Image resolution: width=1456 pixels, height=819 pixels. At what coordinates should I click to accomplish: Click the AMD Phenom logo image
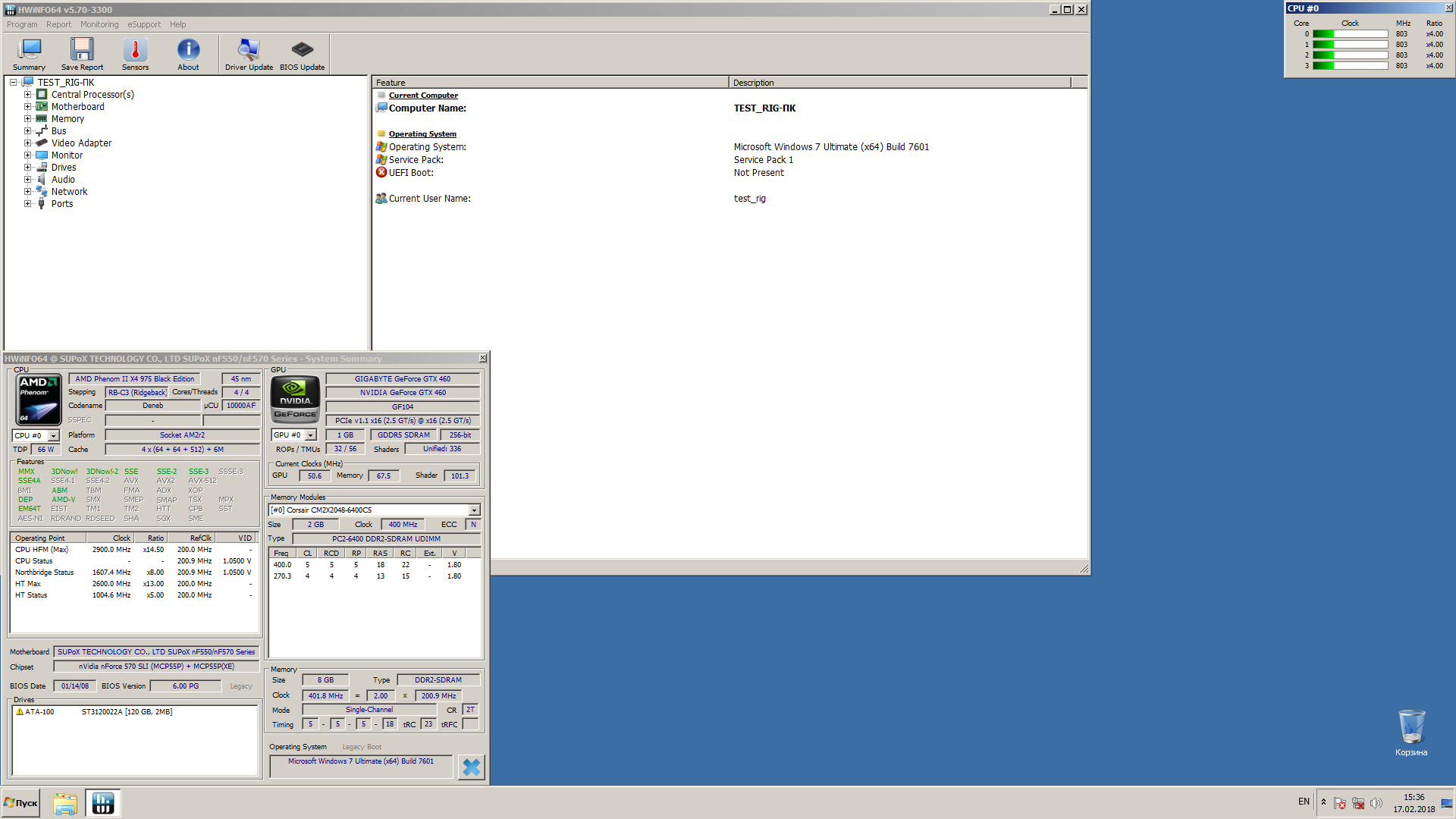click(x=39, y=400)
